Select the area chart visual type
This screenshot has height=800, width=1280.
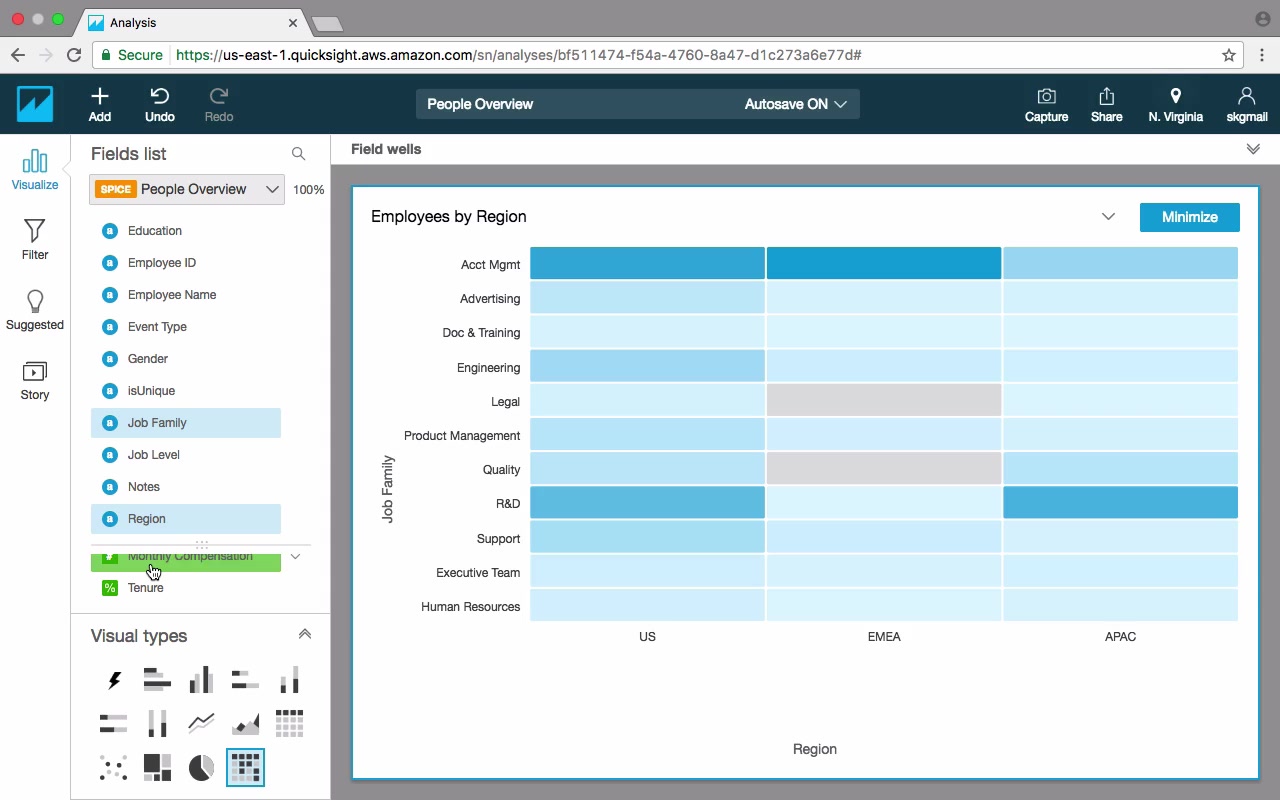[245, 723]
